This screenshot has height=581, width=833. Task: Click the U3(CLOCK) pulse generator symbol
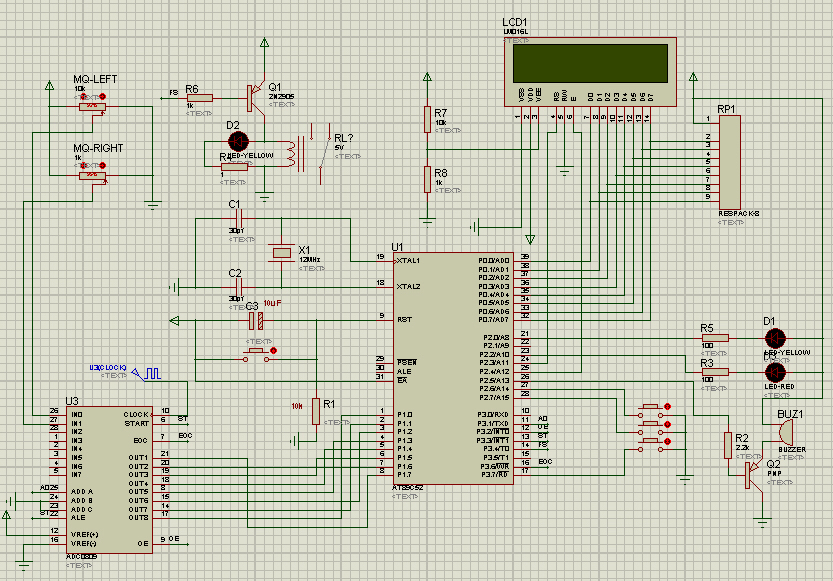pyautogui.click(x=147, y=373)
